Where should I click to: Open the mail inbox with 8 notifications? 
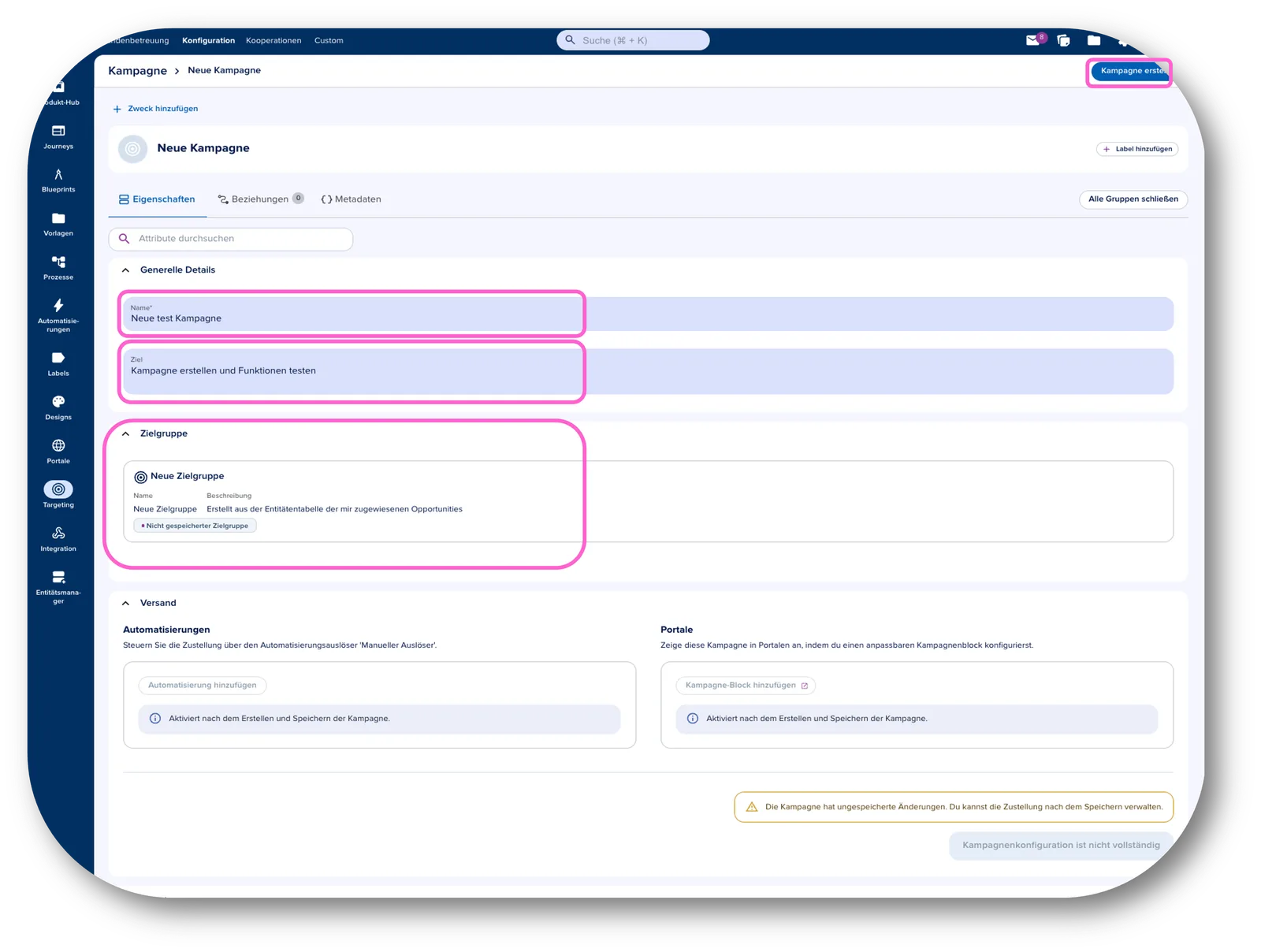coord(1034,39)
